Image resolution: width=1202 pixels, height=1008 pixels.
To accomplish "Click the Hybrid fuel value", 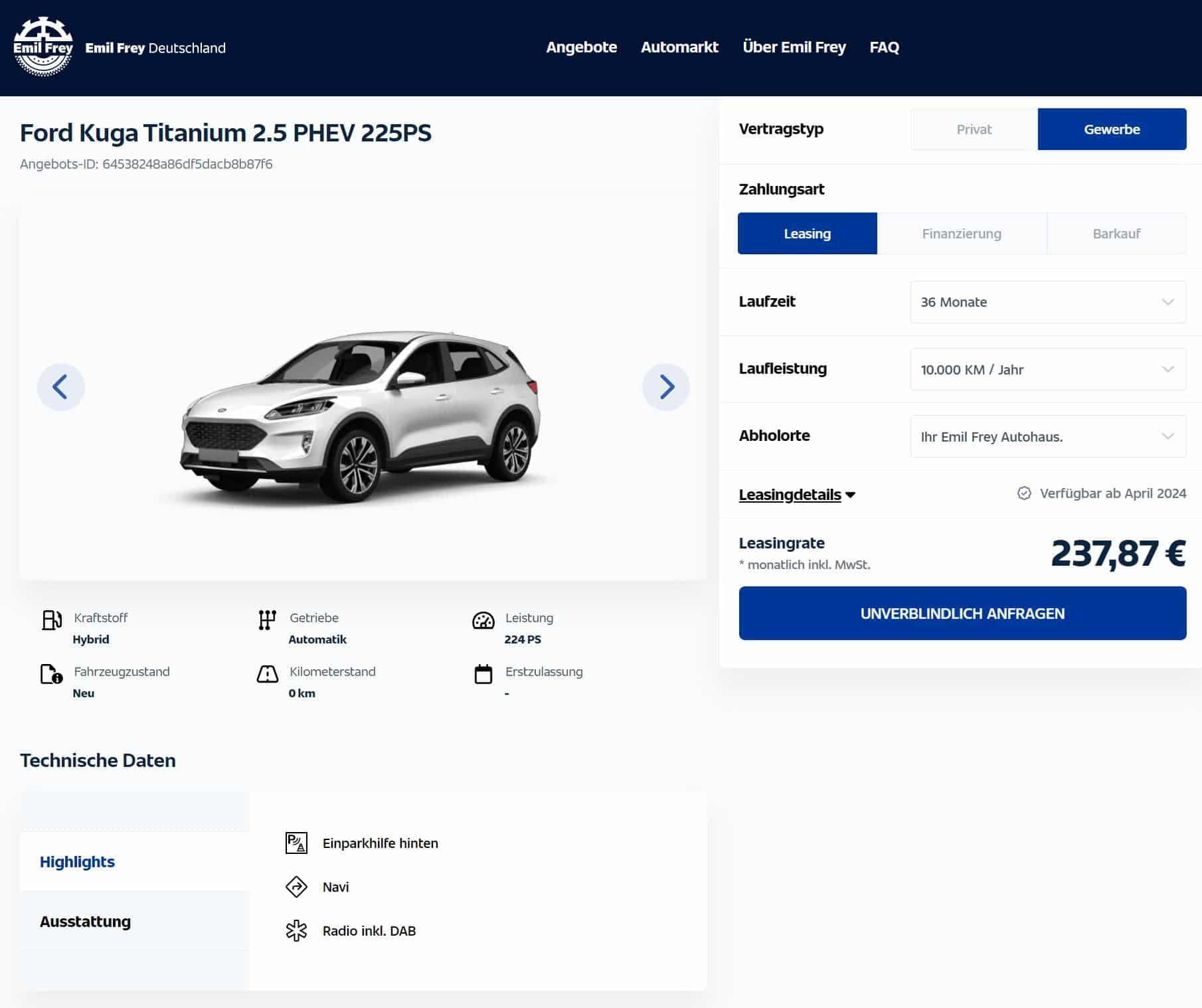I will (91, 639).
